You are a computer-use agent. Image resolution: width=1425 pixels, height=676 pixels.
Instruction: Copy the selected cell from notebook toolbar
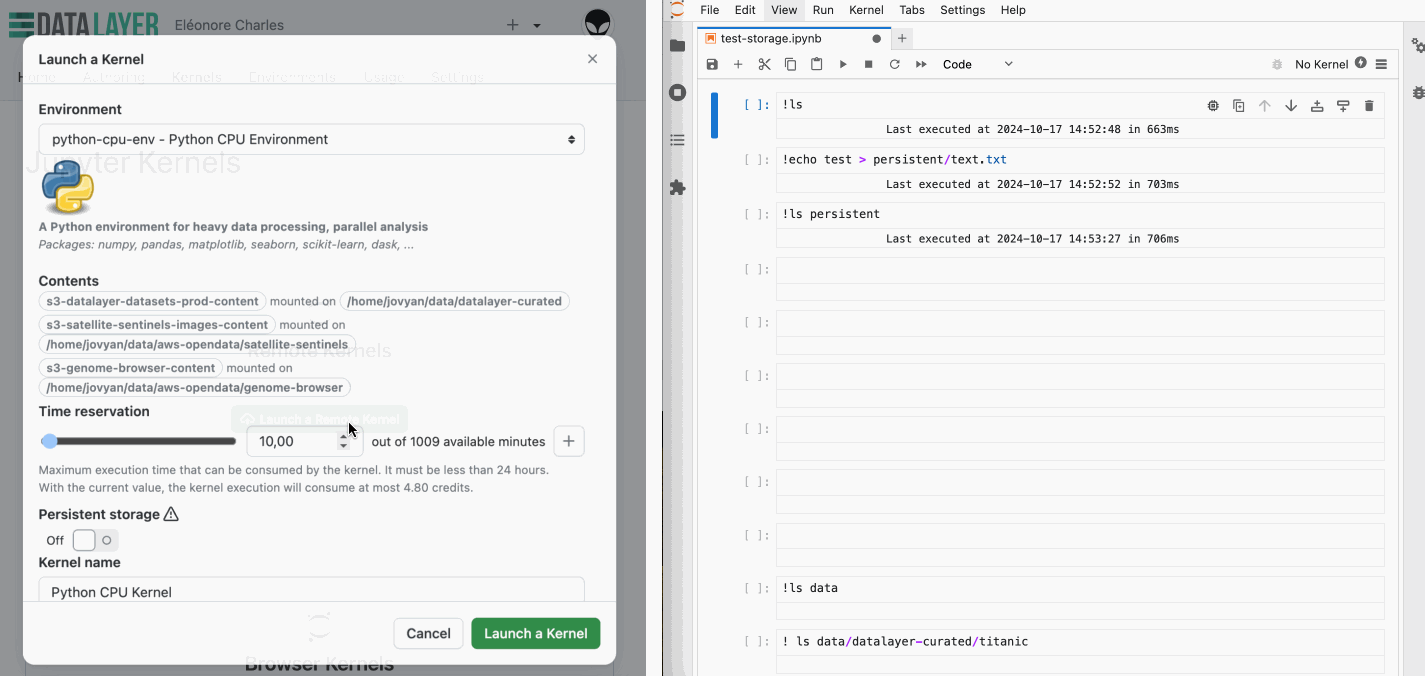coord(790,64)
